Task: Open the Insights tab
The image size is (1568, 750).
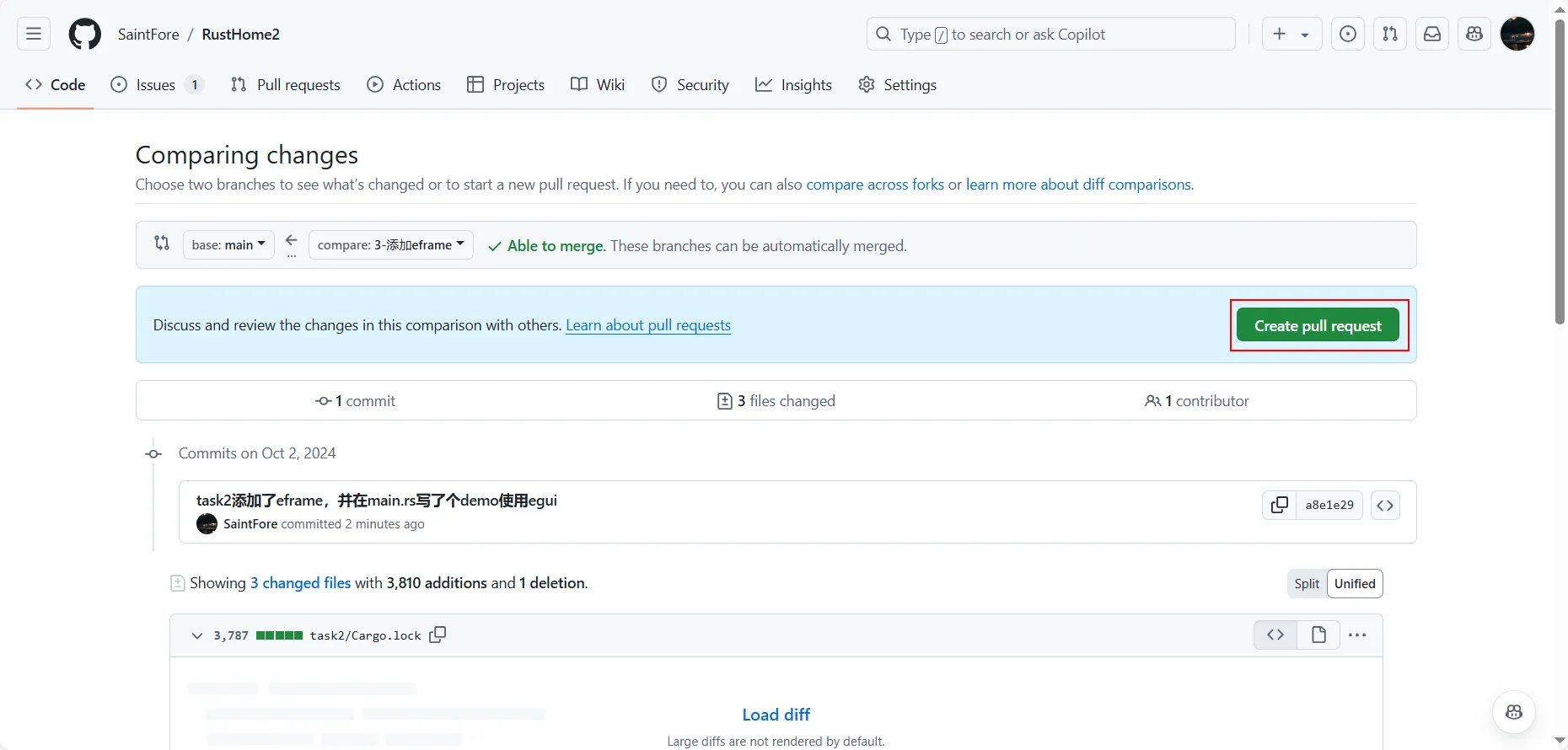Action: (x=793, y=84)
